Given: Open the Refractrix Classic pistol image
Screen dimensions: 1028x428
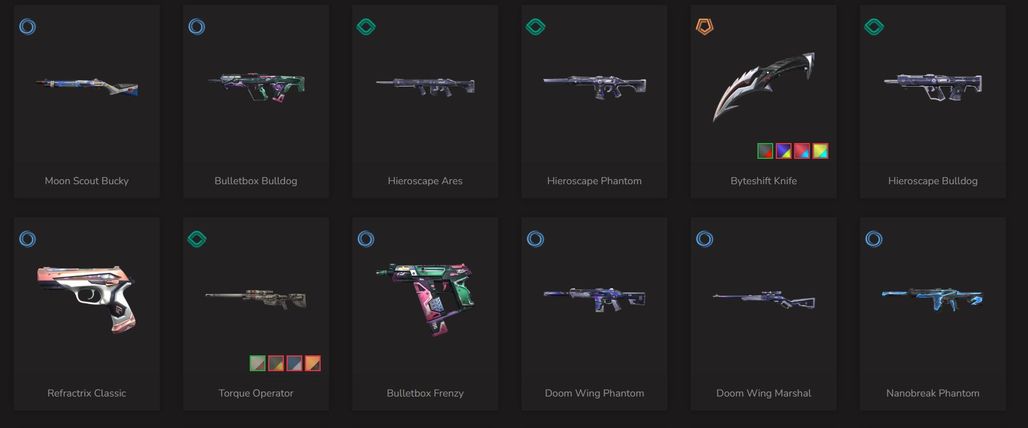Looking at the screenshot, I should pos(85,298).
